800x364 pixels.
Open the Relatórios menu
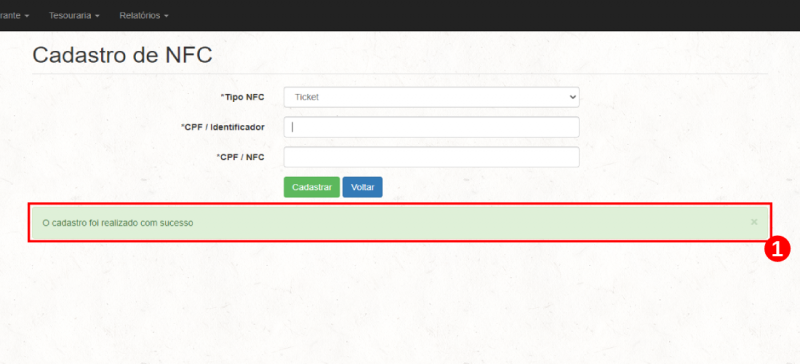point(144,15)
